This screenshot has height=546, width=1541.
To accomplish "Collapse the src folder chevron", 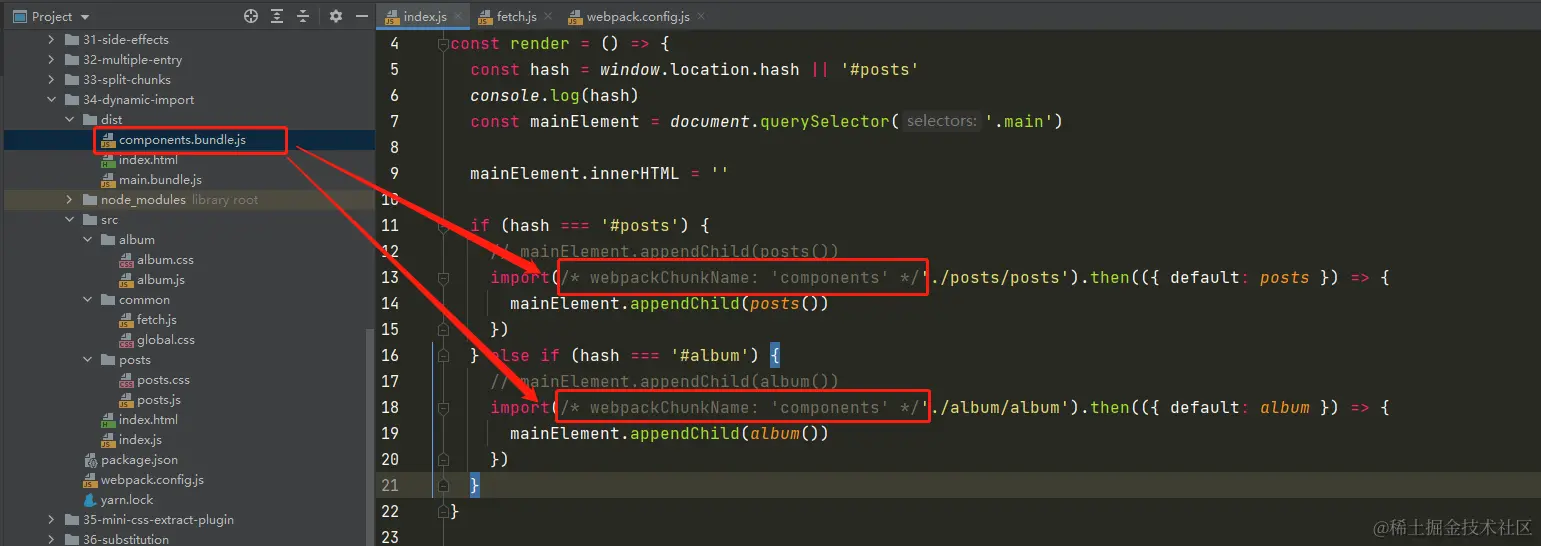I will point(70,220).
